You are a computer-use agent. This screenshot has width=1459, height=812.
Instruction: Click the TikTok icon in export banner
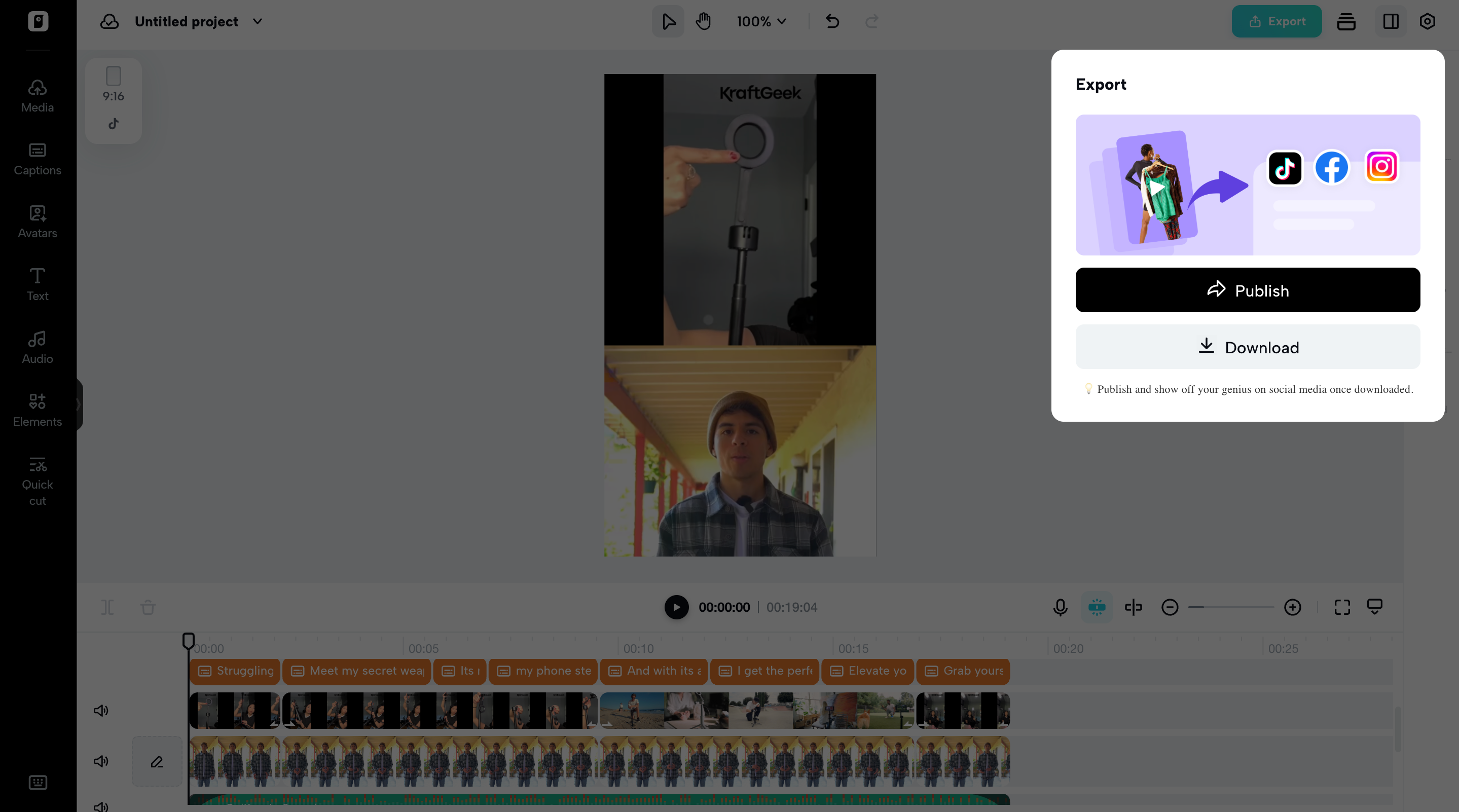1285,168
